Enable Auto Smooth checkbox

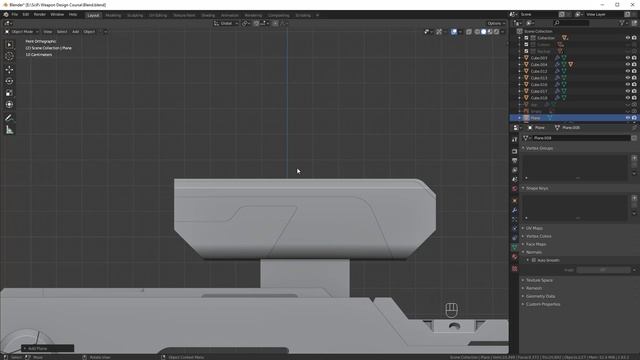click(x=533, y=260)
